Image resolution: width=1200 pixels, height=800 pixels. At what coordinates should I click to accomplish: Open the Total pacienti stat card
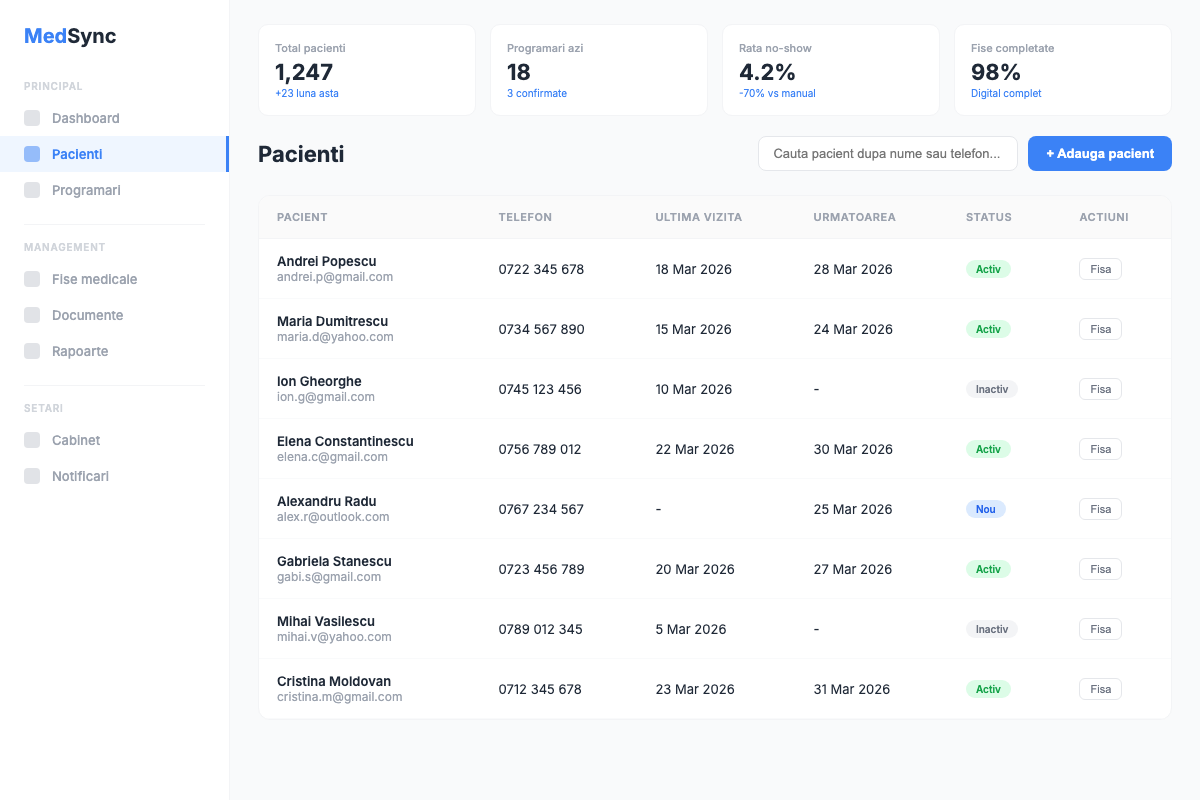[366, 70]
